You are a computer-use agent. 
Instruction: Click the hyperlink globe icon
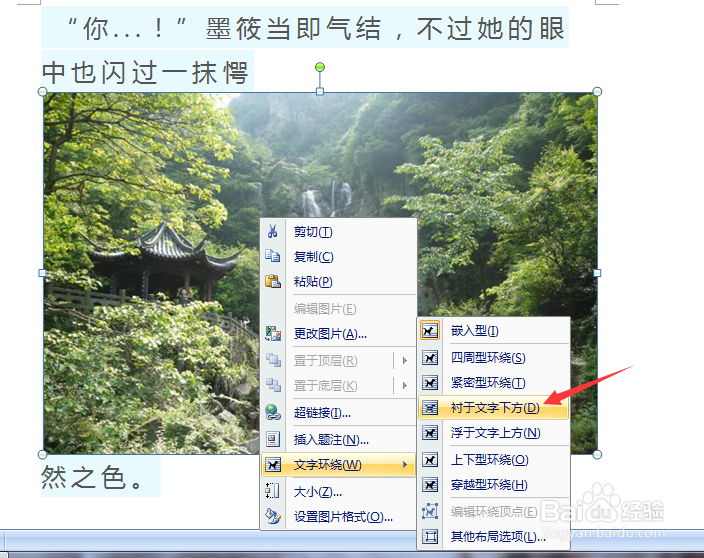273,412
